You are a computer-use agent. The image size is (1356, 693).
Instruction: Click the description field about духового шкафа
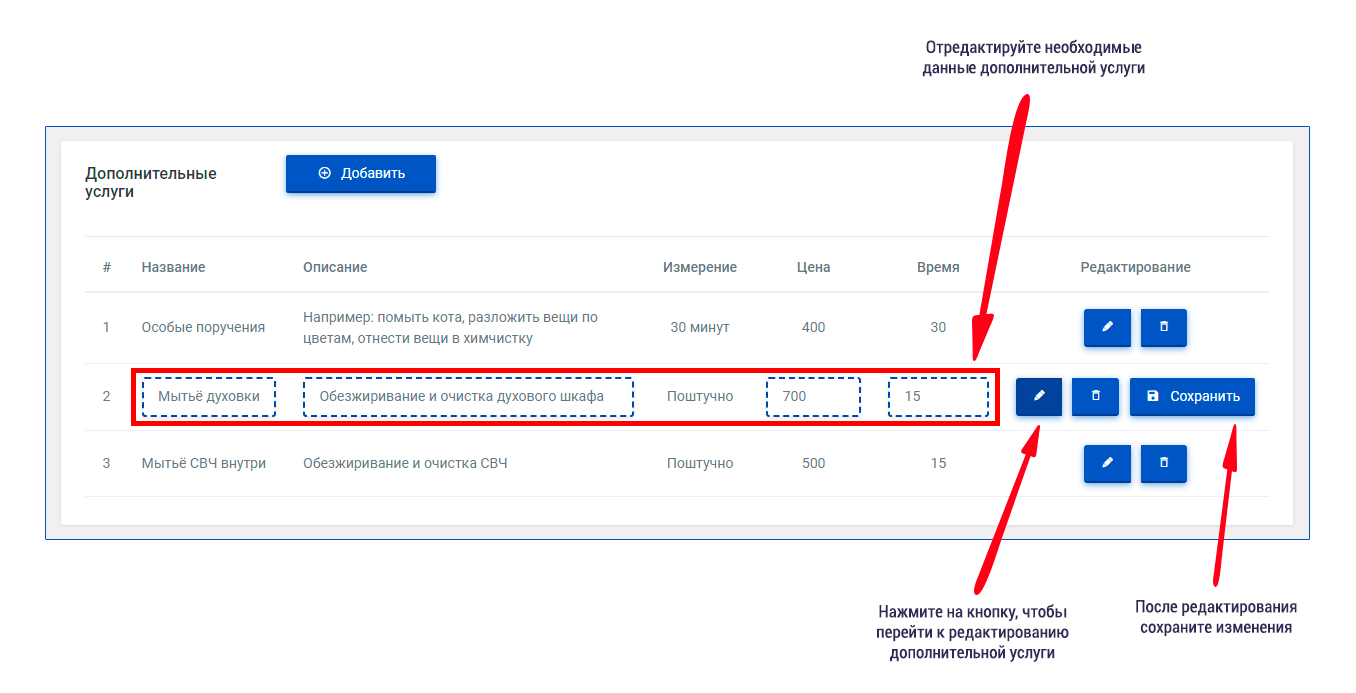click(468, 396)
